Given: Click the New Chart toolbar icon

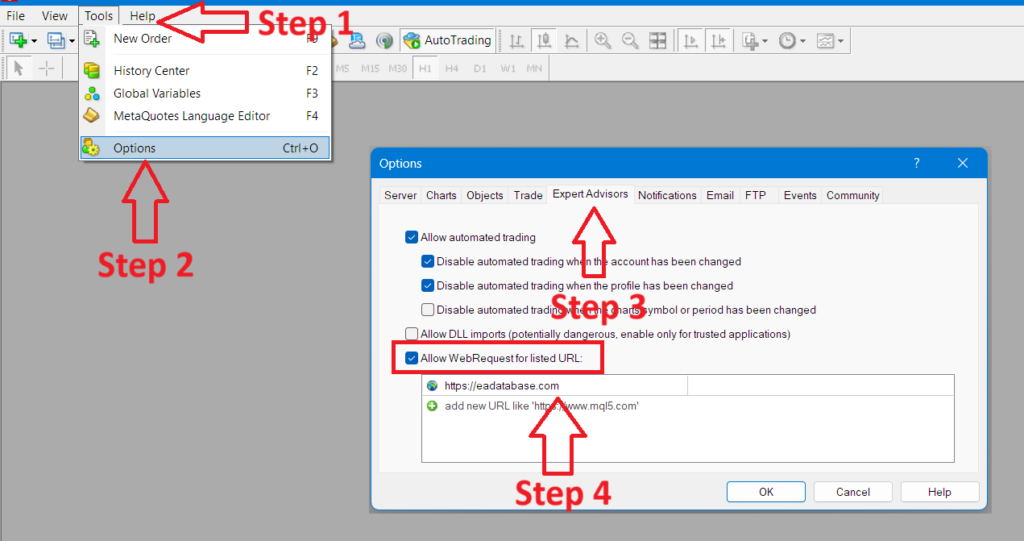Looking at the screenshot, I should (18, 41).
